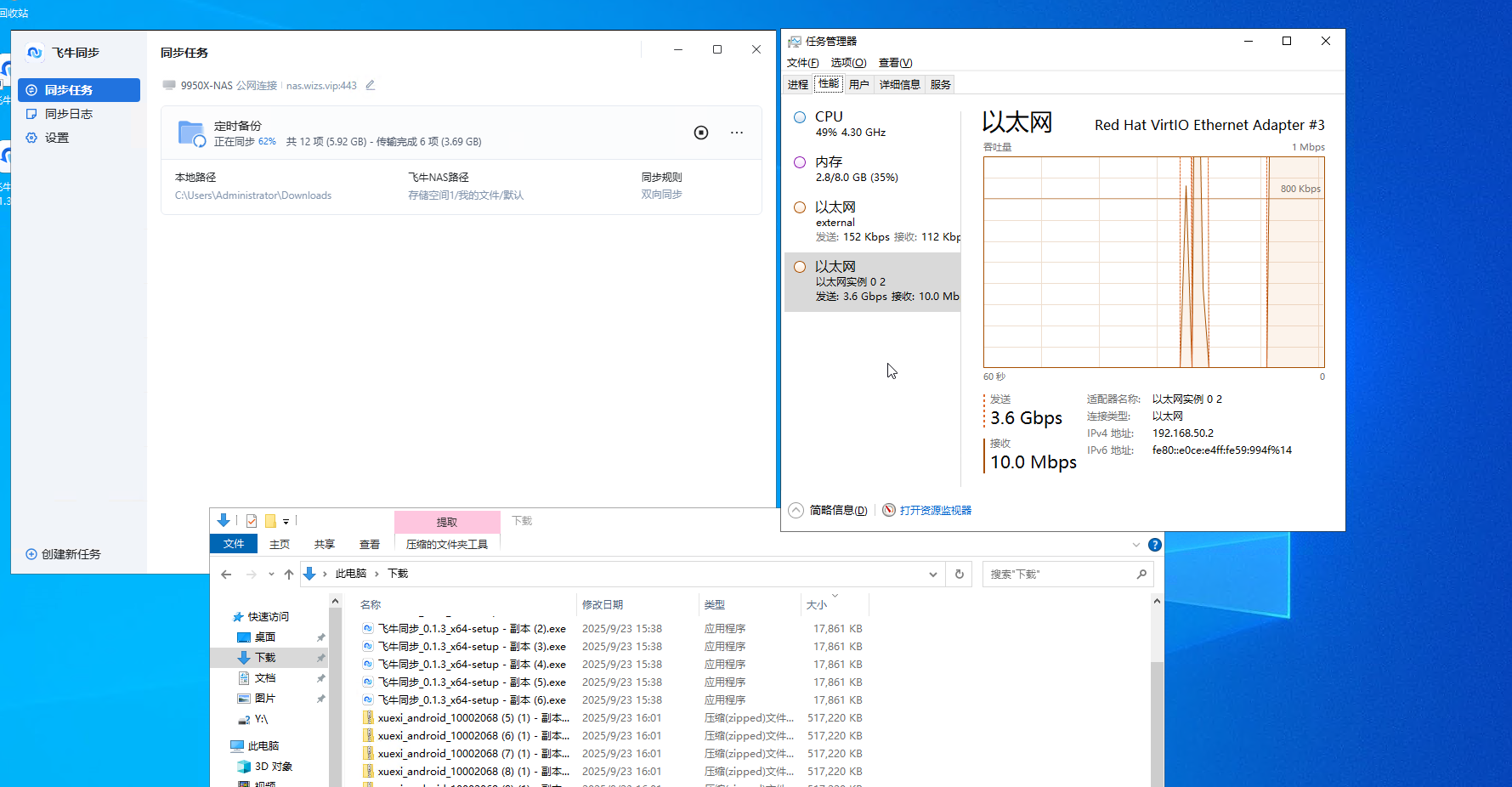Edit the 9950X-NAS connection address

click(371, 85)
